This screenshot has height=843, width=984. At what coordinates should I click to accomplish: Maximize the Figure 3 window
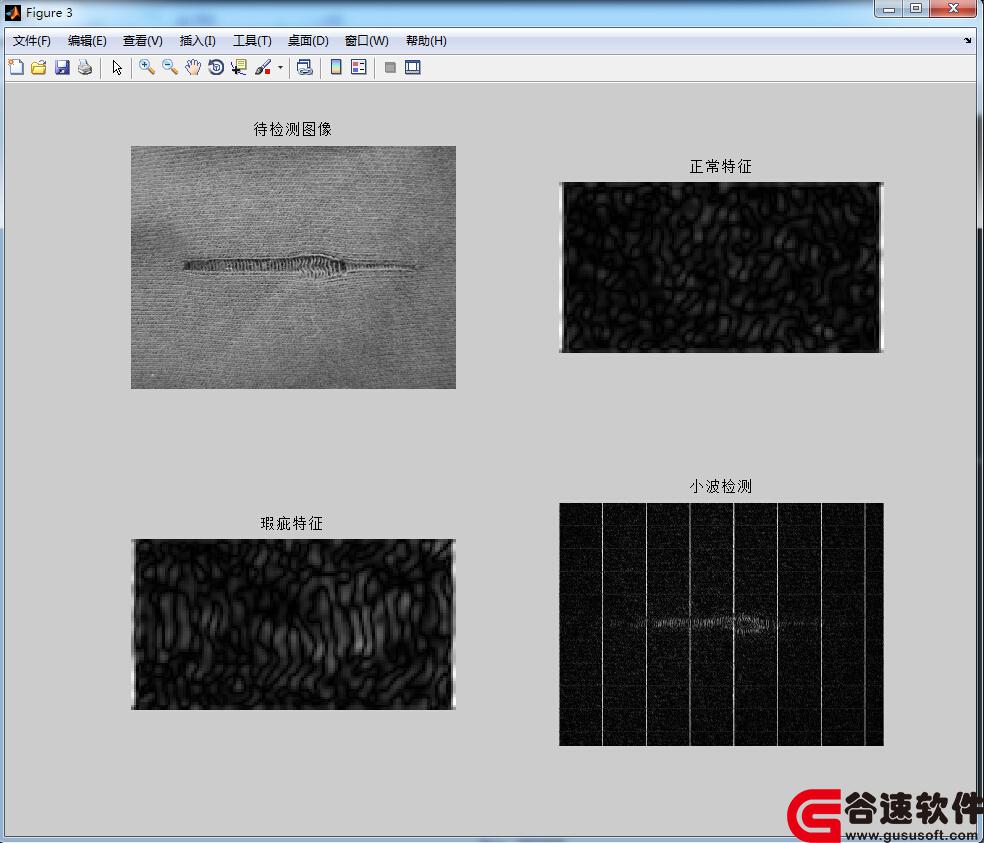tap(916, 9)
